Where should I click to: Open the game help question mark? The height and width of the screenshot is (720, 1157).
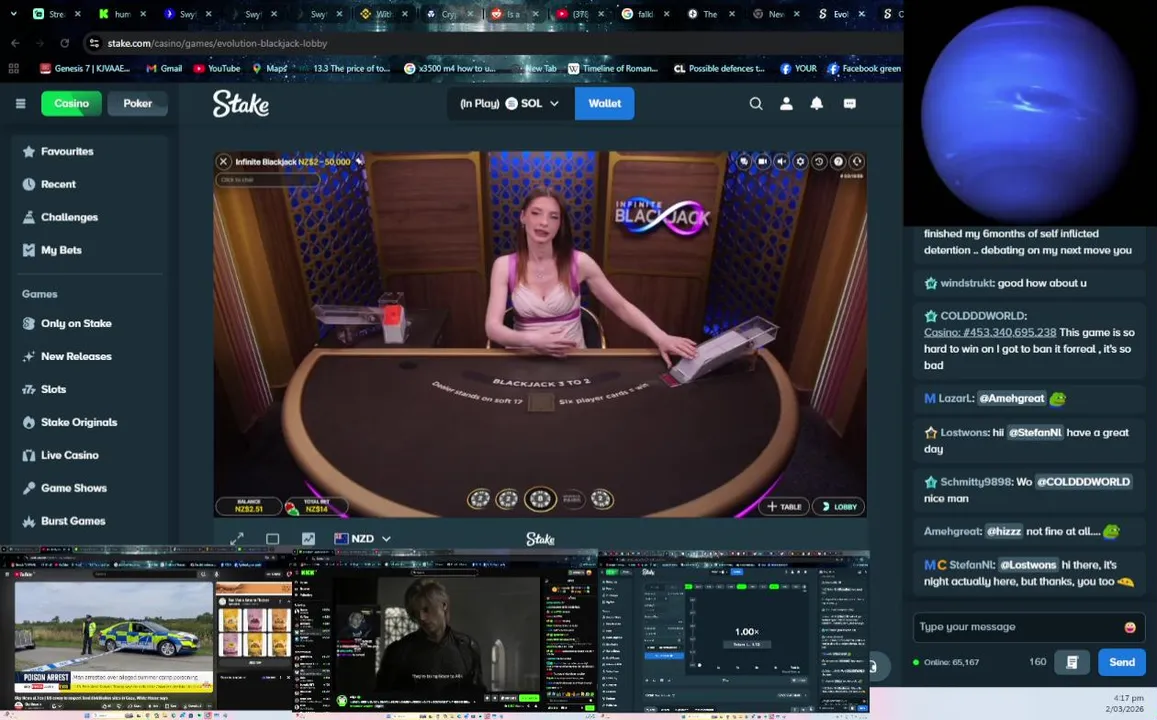838,162
